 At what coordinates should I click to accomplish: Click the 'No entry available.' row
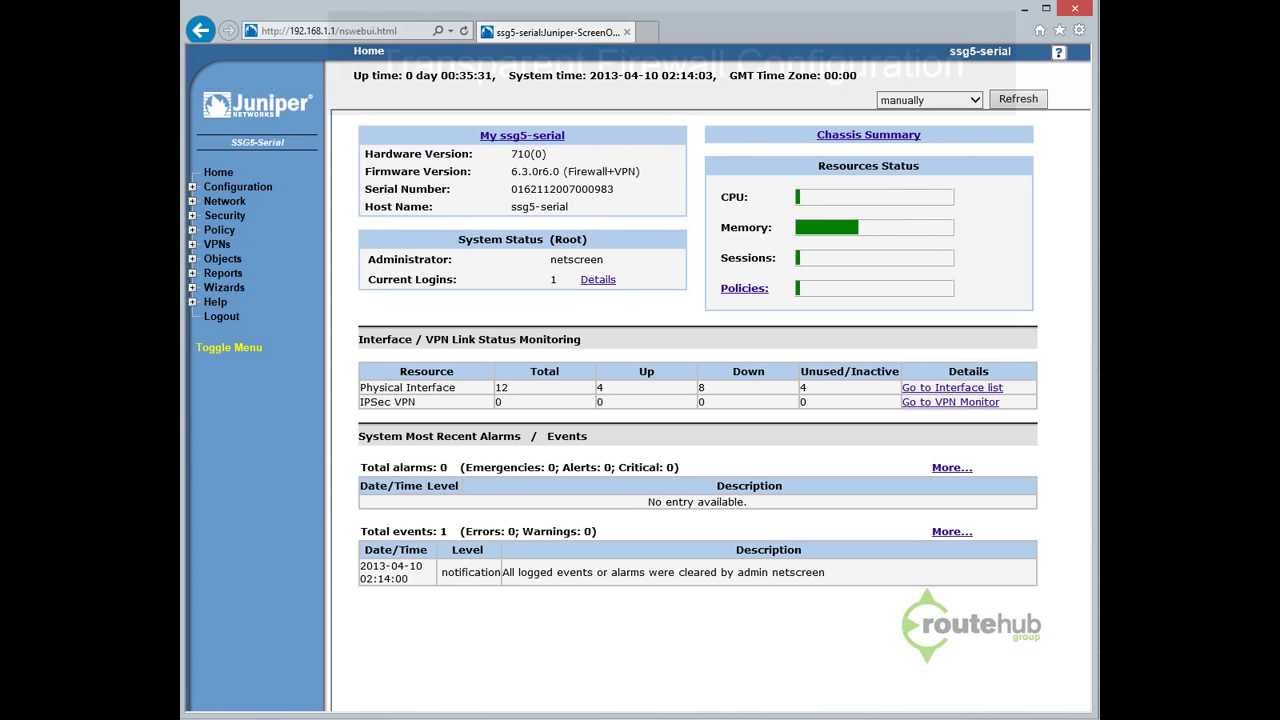pos(697,502)
